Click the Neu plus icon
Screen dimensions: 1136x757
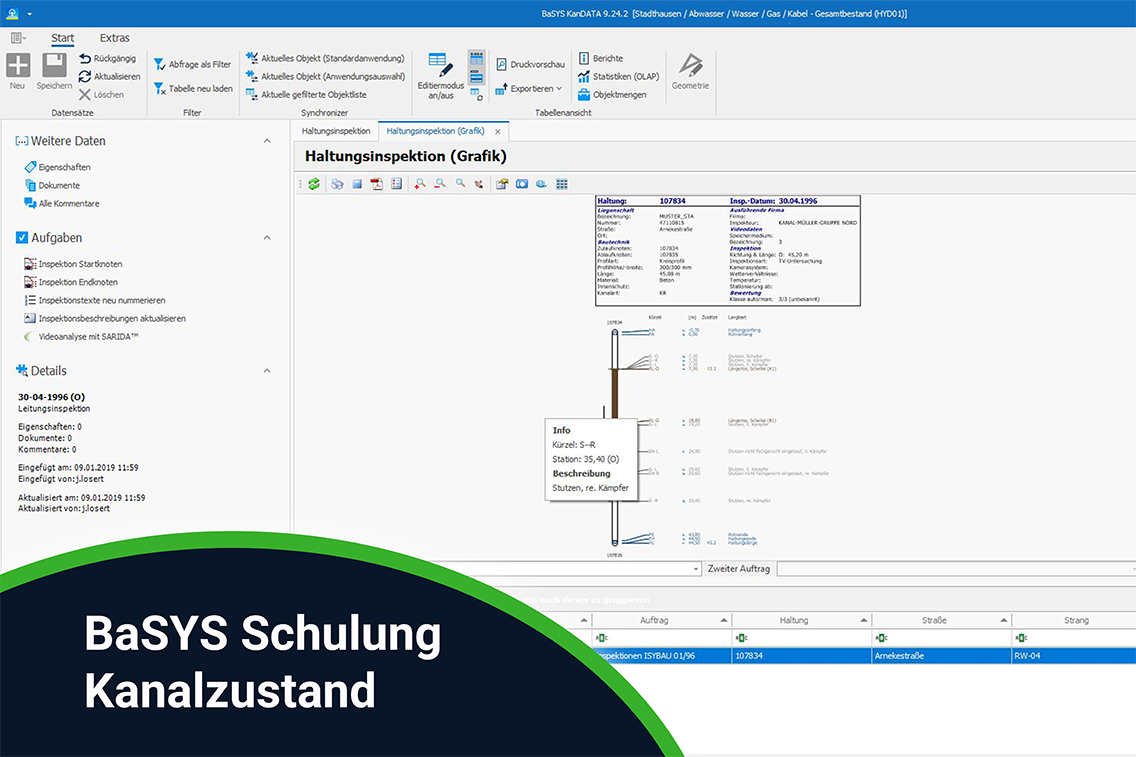pos(18,67)
